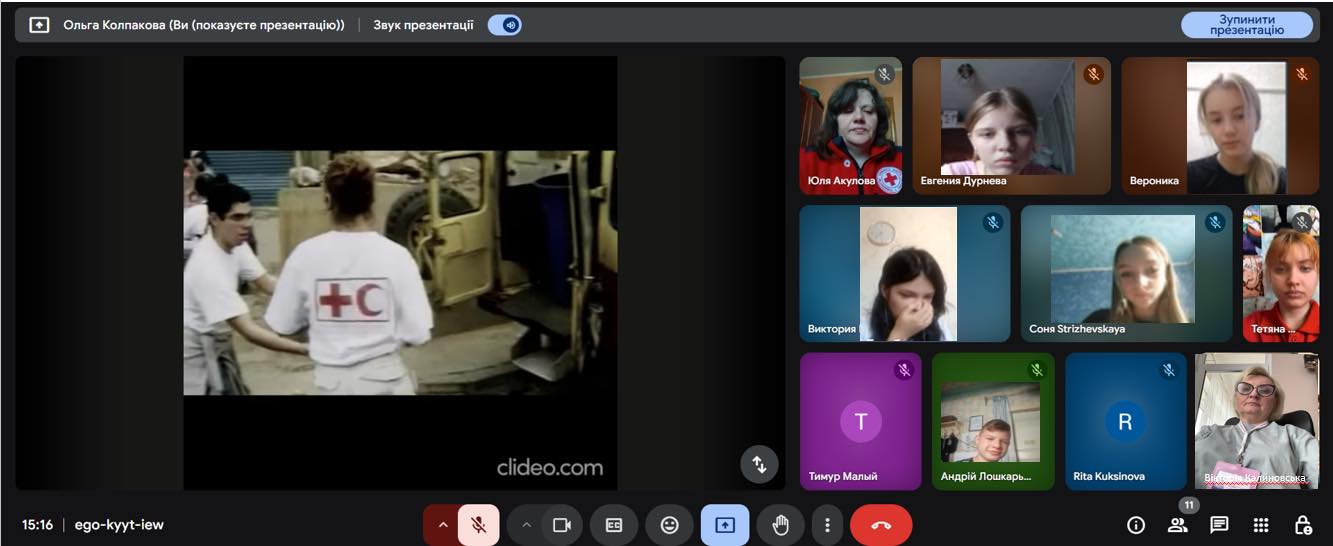The image size is (1333, 546).
Task: Click the Зупинити презентацію button
Action: [x=1246, y=25]
